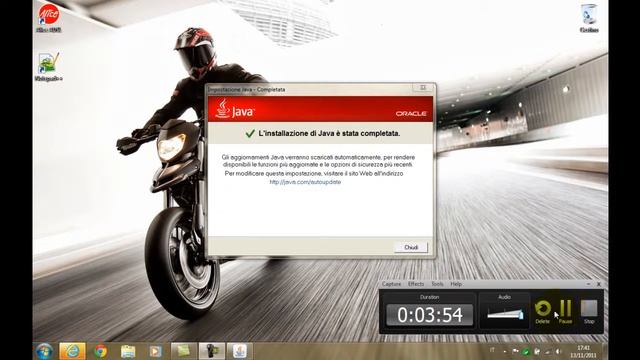Click the Chiudi button in Java installer
Viewport: 640px width, 360px height.
pos(411,247)
